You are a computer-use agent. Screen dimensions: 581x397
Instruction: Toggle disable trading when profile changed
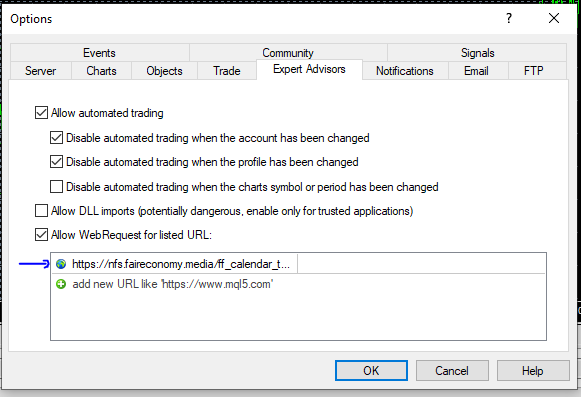[x=56, y=162]
